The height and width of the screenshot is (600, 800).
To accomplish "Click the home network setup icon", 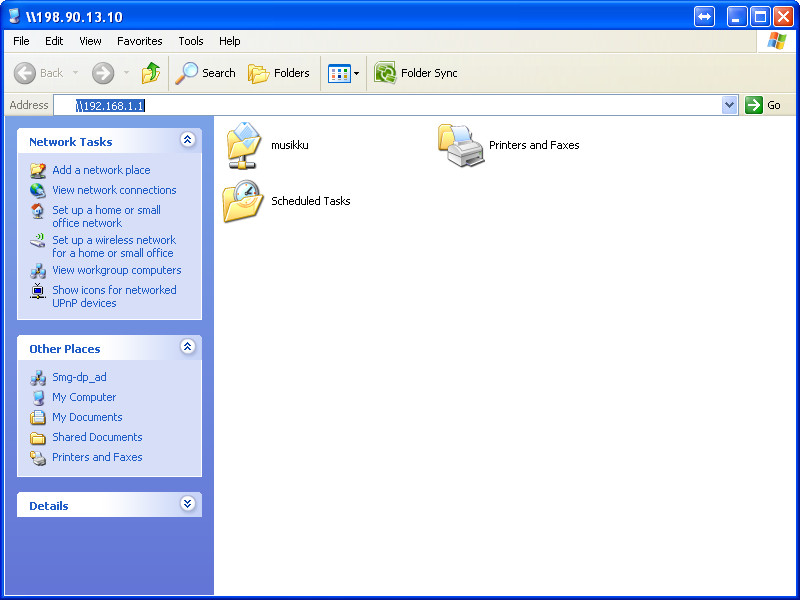I will pos(38,210).
